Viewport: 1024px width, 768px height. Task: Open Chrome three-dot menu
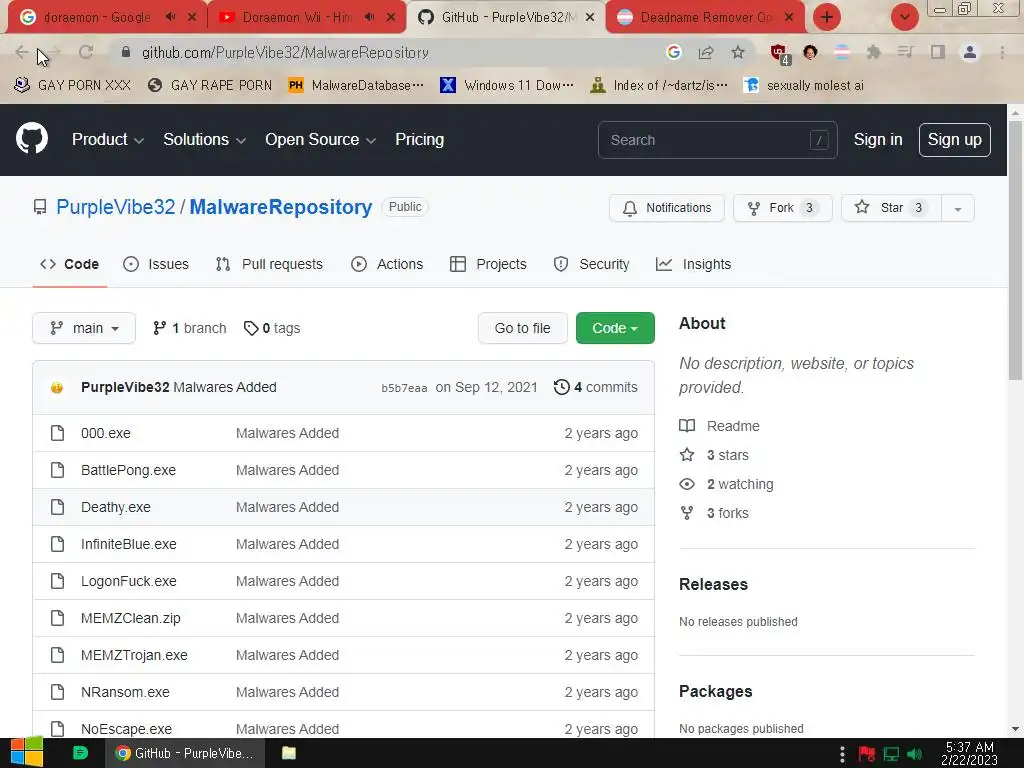[x=1002, y=52]
